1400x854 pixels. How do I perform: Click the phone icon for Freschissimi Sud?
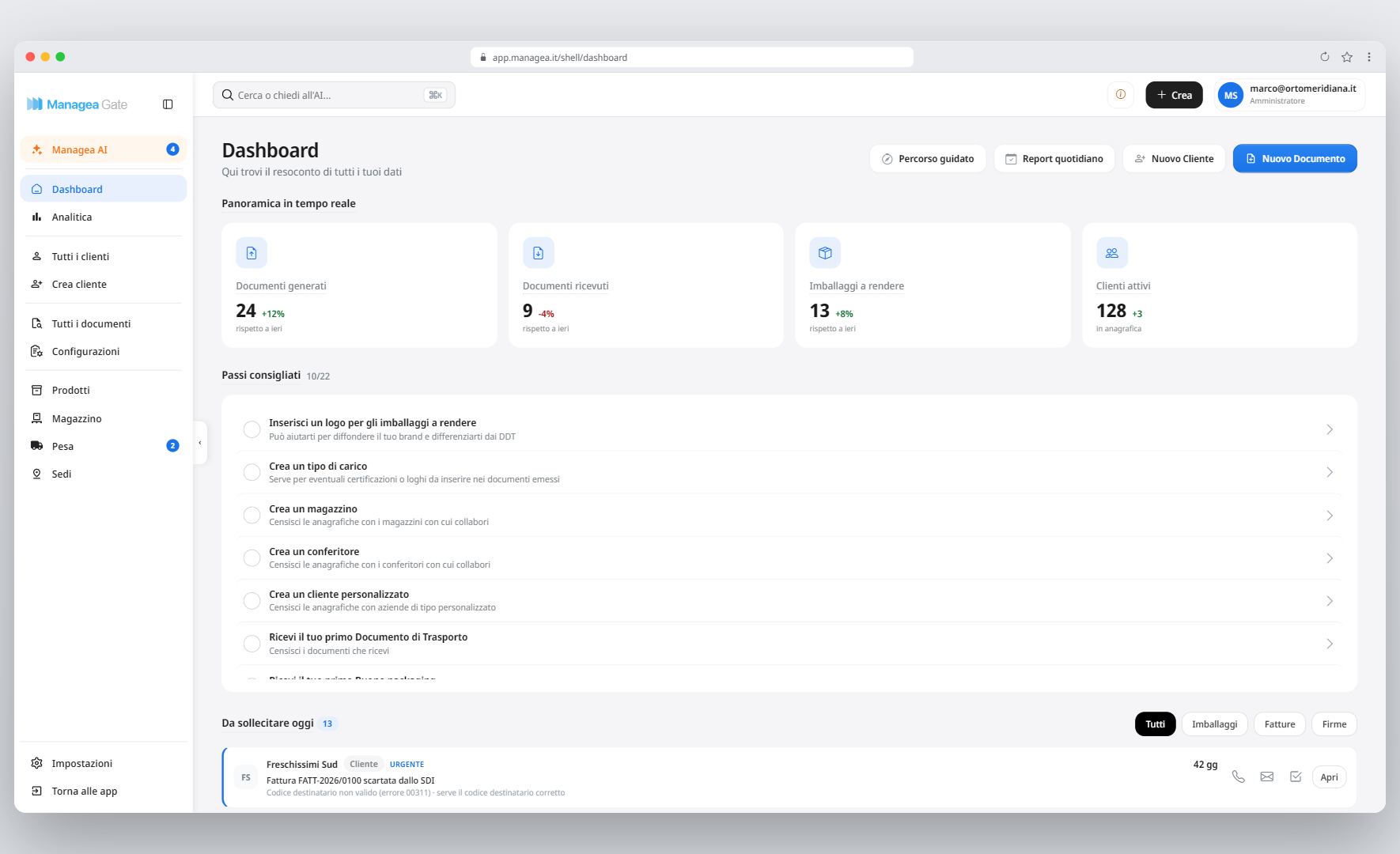(1239, 777)
